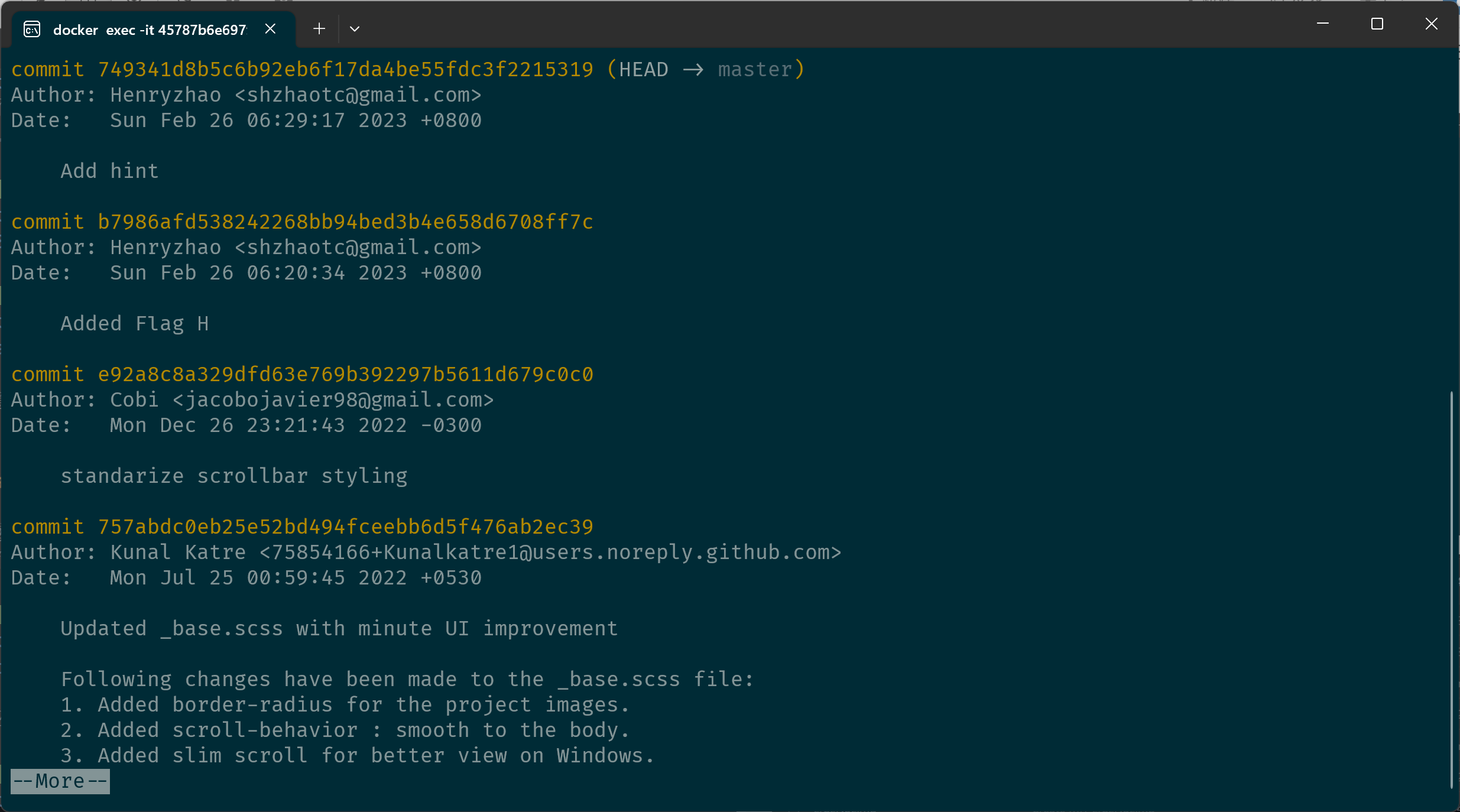
Task: Minimize the terminal window
Action: pos(1323,24)
